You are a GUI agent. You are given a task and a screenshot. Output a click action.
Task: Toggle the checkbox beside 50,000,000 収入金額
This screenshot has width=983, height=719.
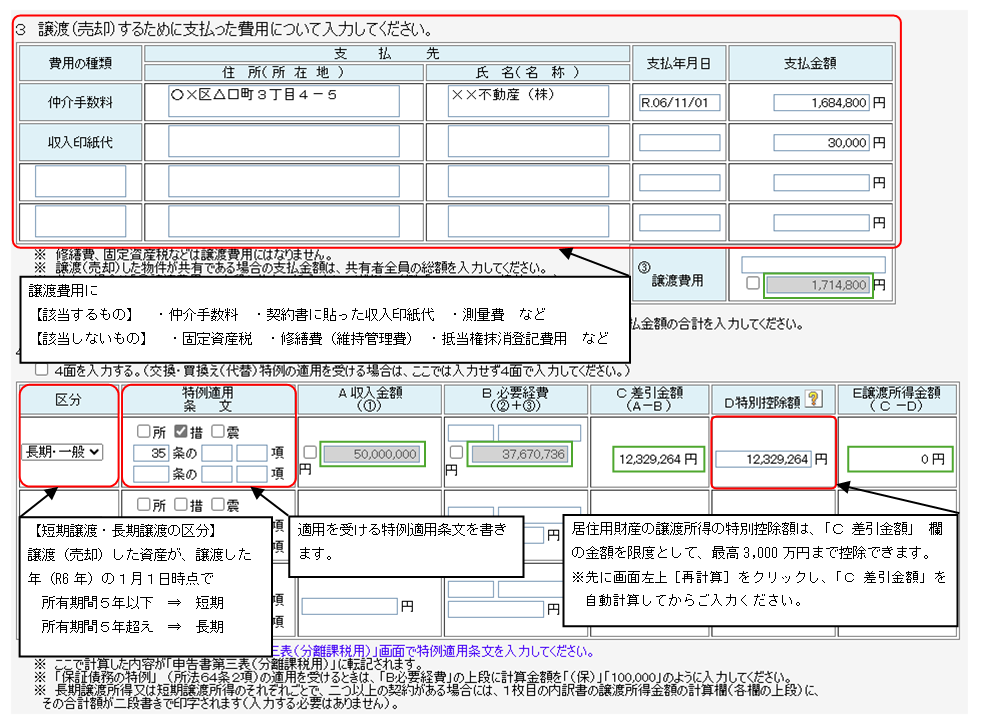[310, 452]
